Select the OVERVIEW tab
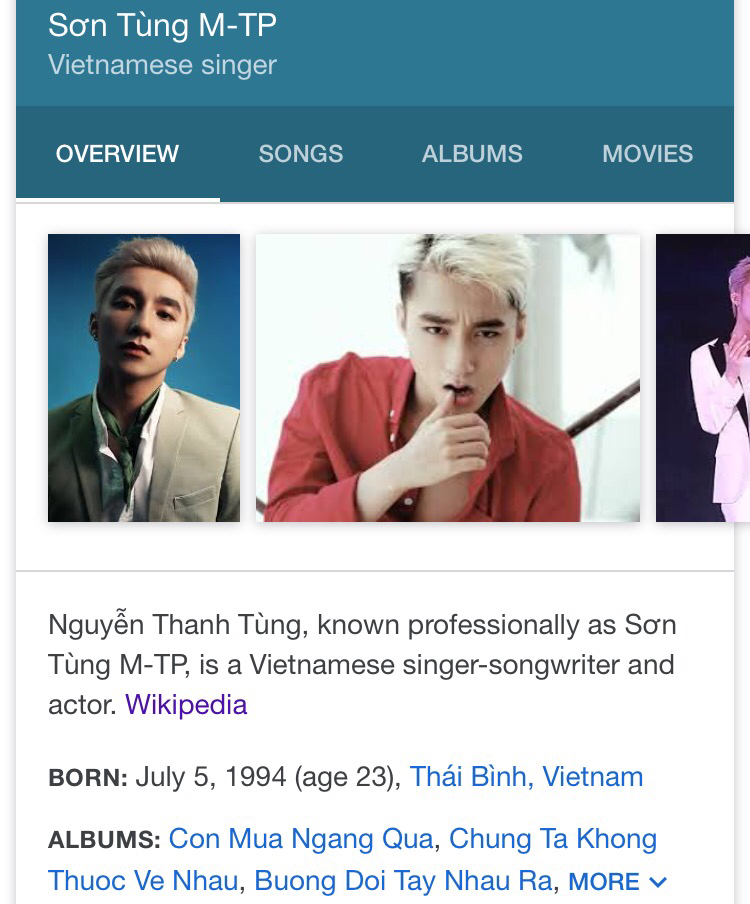This screenshot has height=904, width=750. (117, 154)
